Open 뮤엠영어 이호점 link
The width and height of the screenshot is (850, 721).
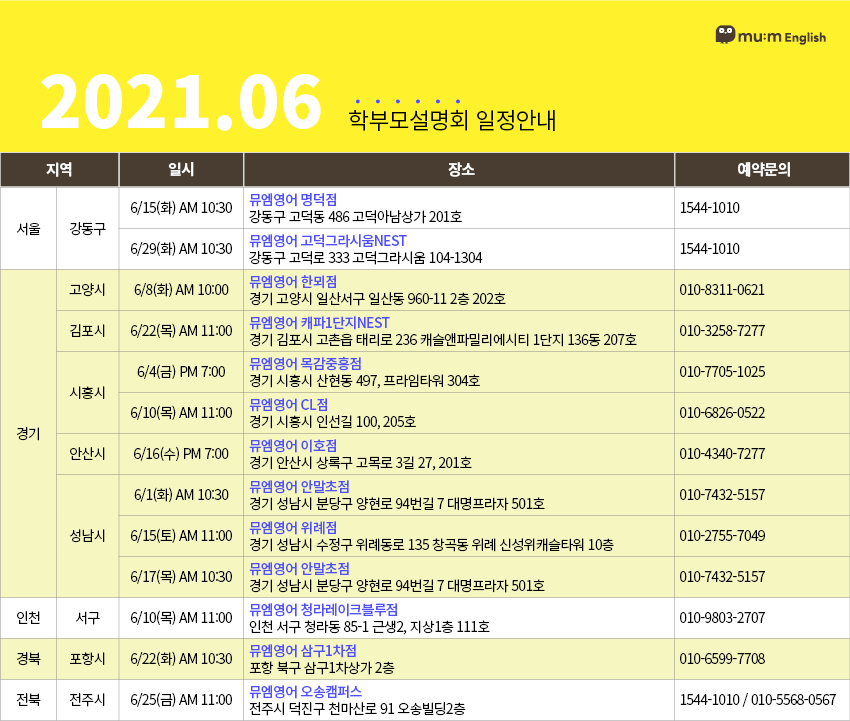coord(293,446)
